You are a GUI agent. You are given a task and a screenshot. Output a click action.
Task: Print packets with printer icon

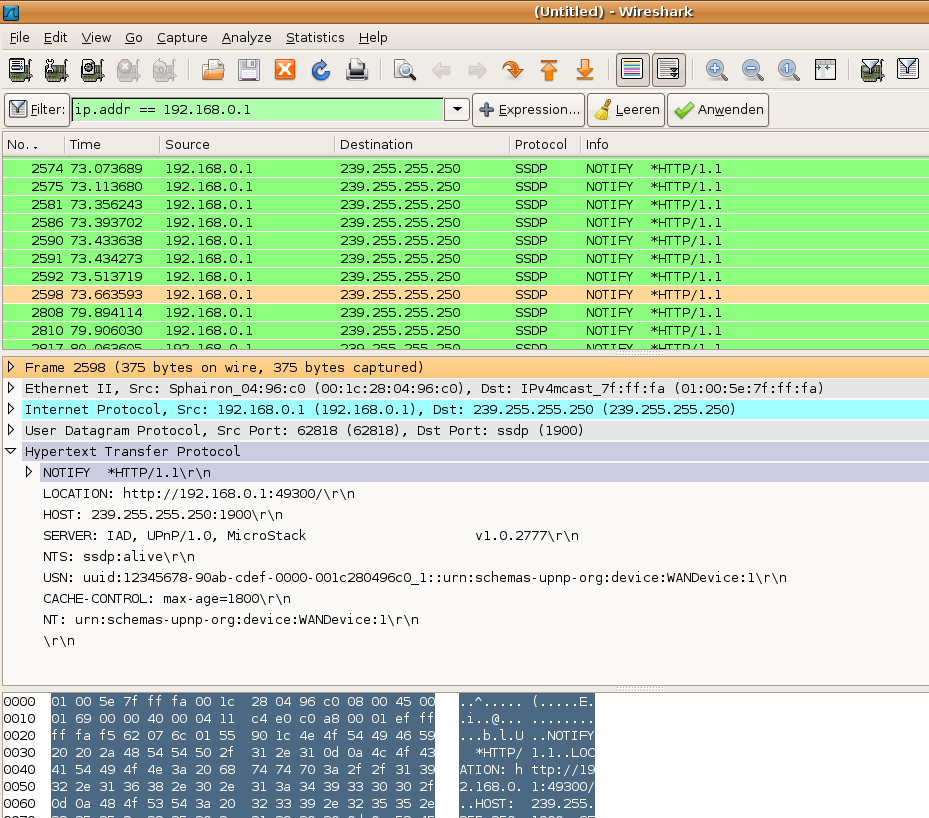(357, 70)
